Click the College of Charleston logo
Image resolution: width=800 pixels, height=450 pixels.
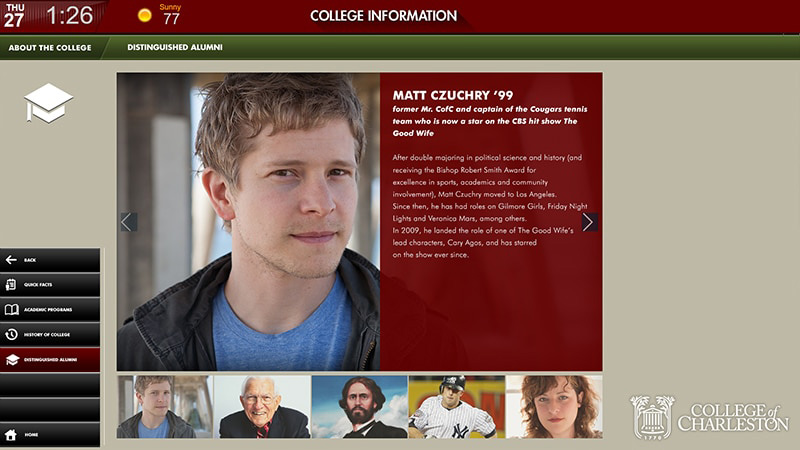(709, 417)
